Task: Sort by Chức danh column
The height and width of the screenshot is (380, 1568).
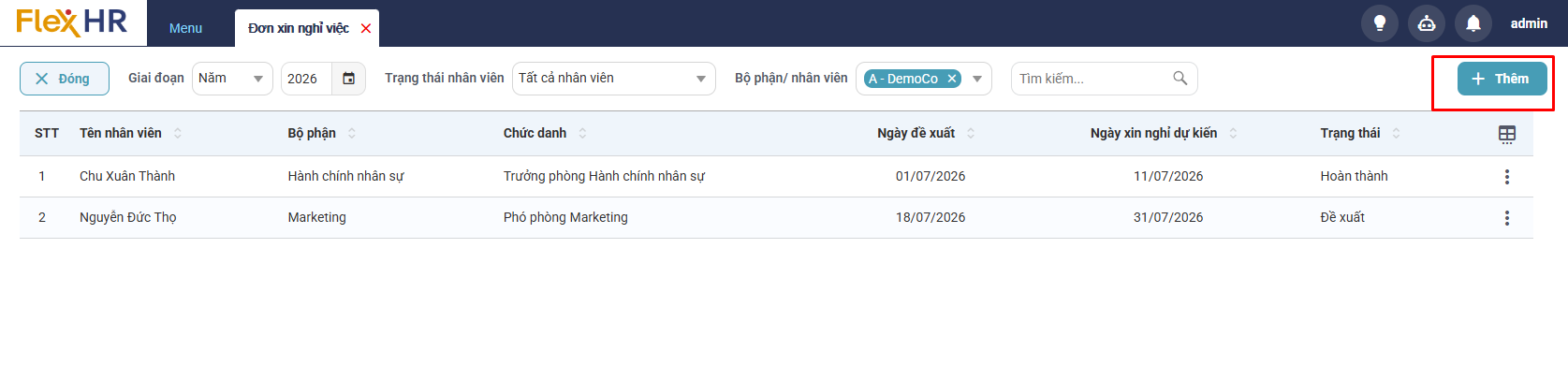Action: click(x=582, y=133)
